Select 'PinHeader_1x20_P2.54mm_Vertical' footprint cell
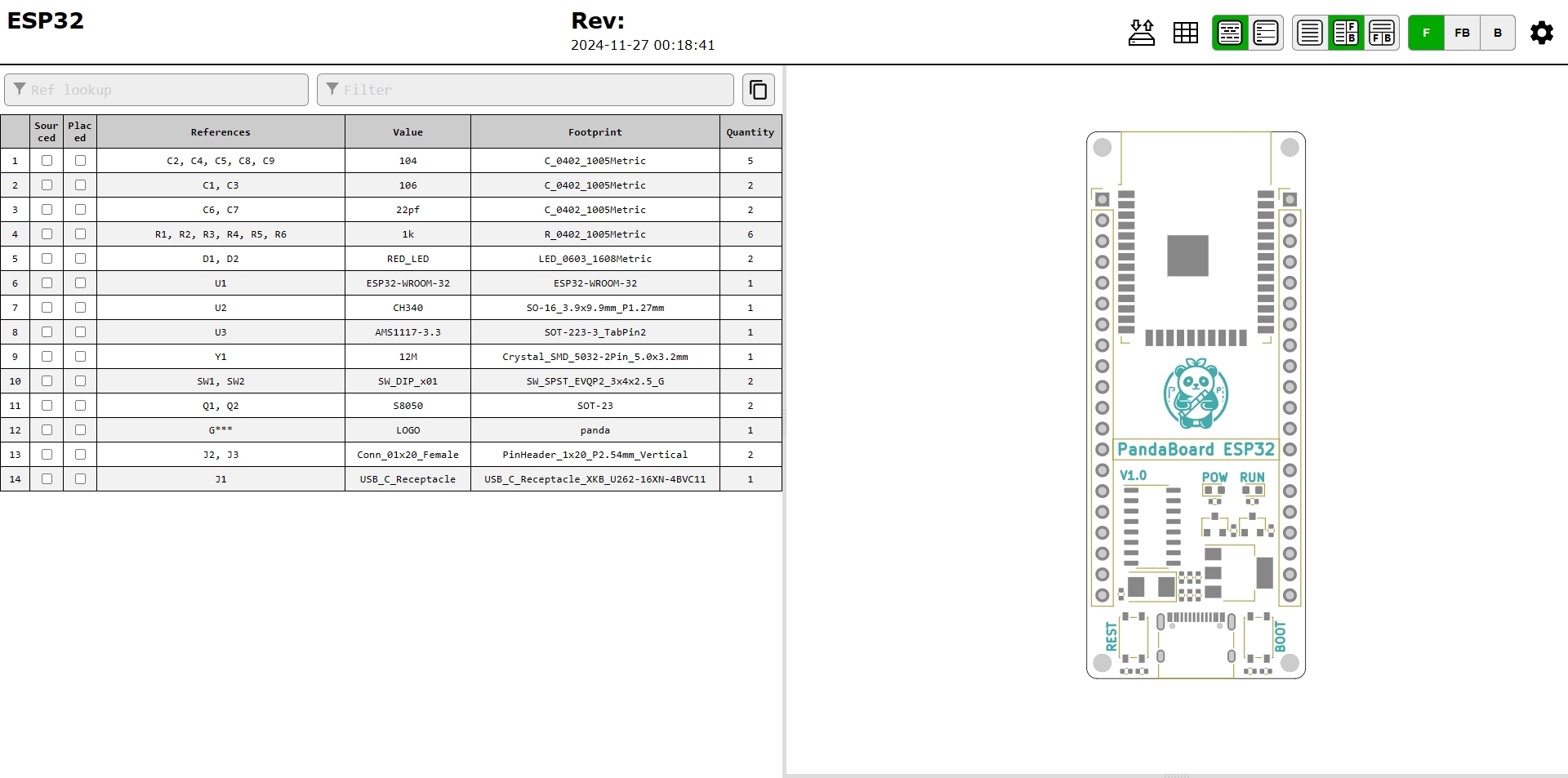Screen dimensions: 1568x778 click(595, 455)
